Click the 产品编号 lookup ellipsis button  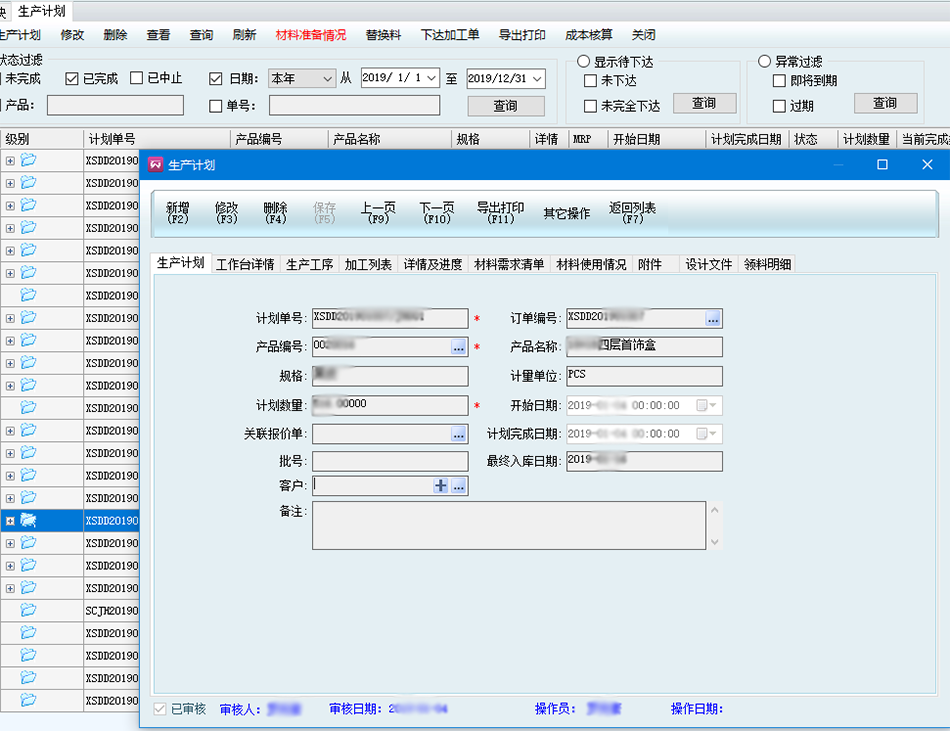pos(458,347)
